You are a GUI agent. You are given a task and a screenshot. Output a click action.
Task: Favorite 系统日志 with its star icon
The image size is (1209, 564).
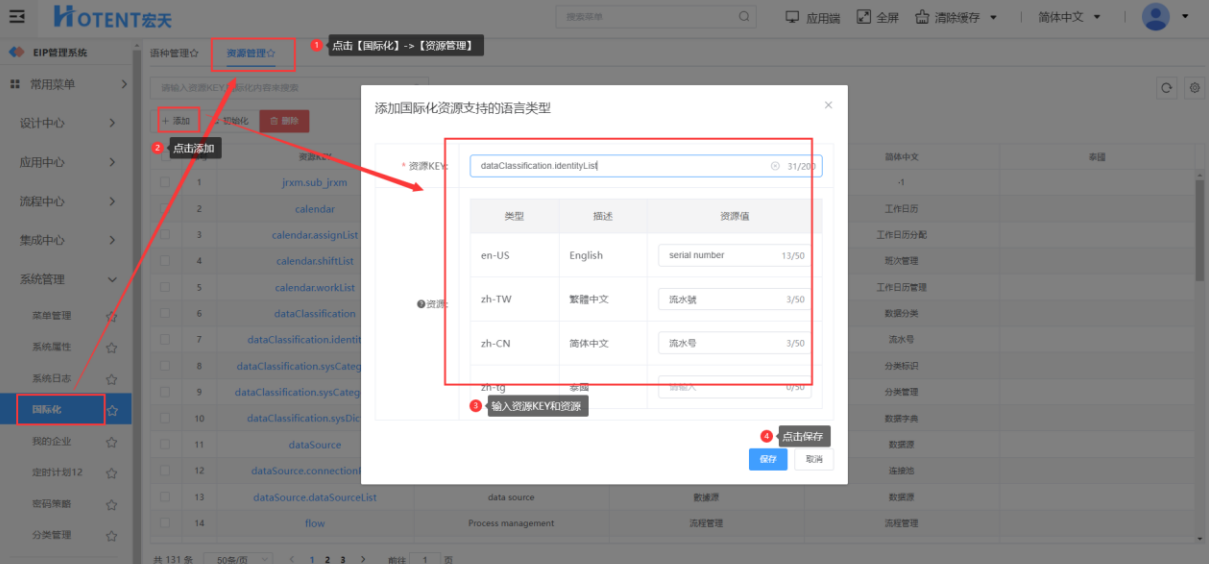112,379
